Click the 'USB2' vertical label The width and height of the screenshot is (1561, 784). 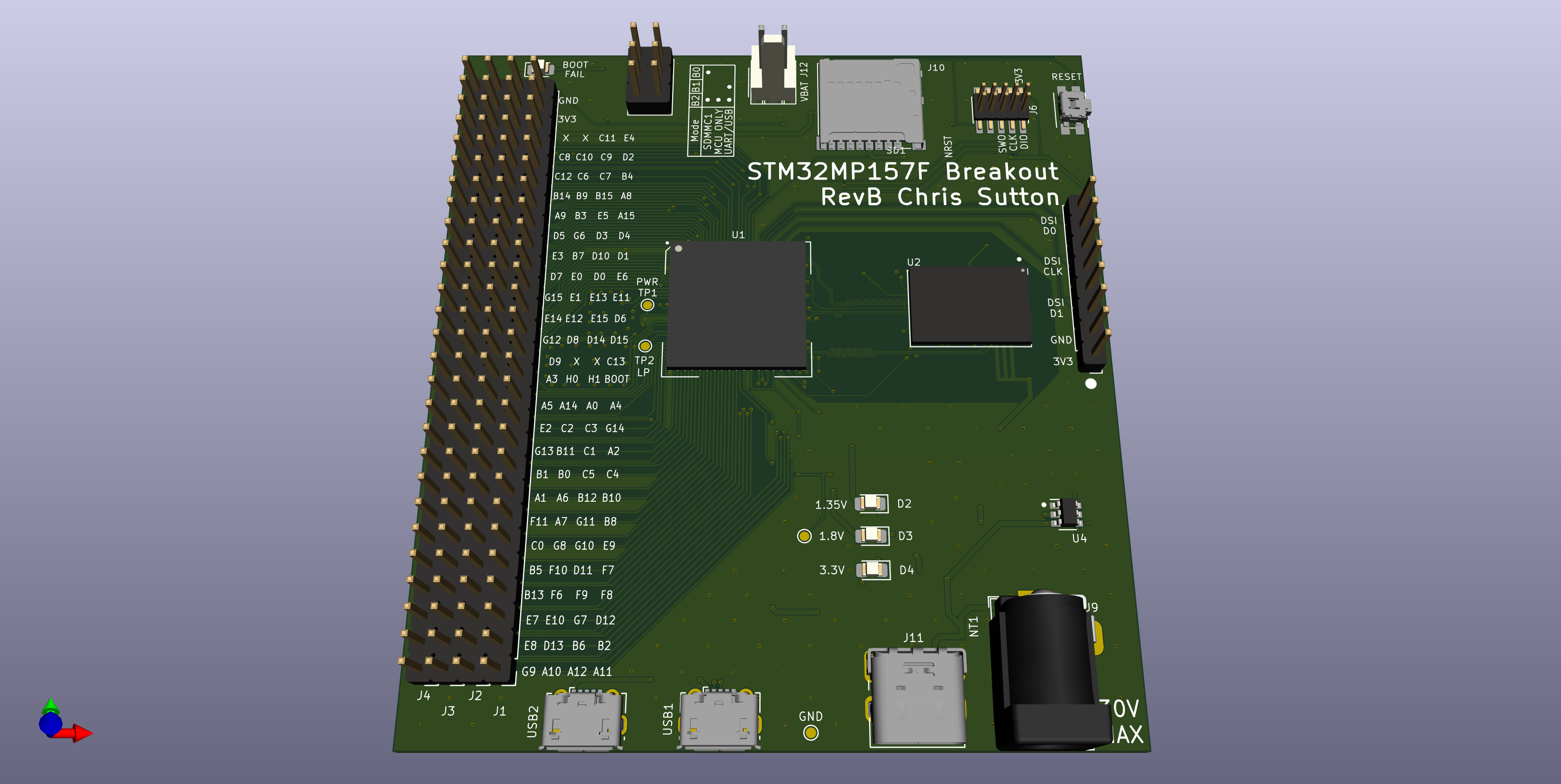coord(533,721)
